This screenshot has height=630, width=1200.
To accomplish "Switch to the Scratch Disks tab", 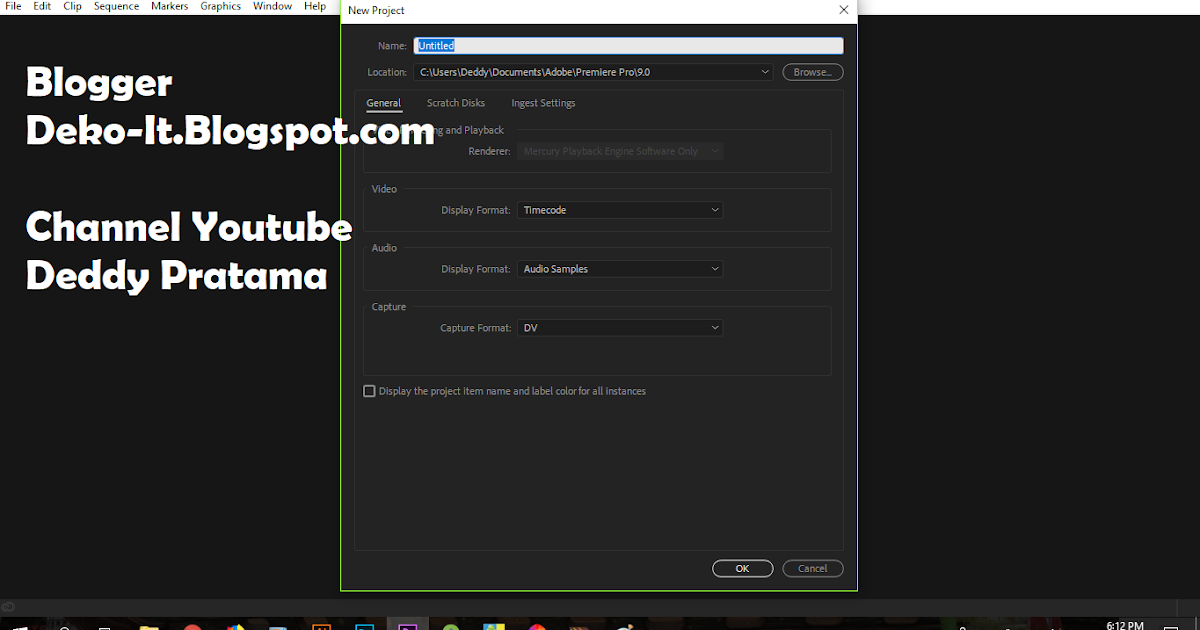I will click(456, 103).
